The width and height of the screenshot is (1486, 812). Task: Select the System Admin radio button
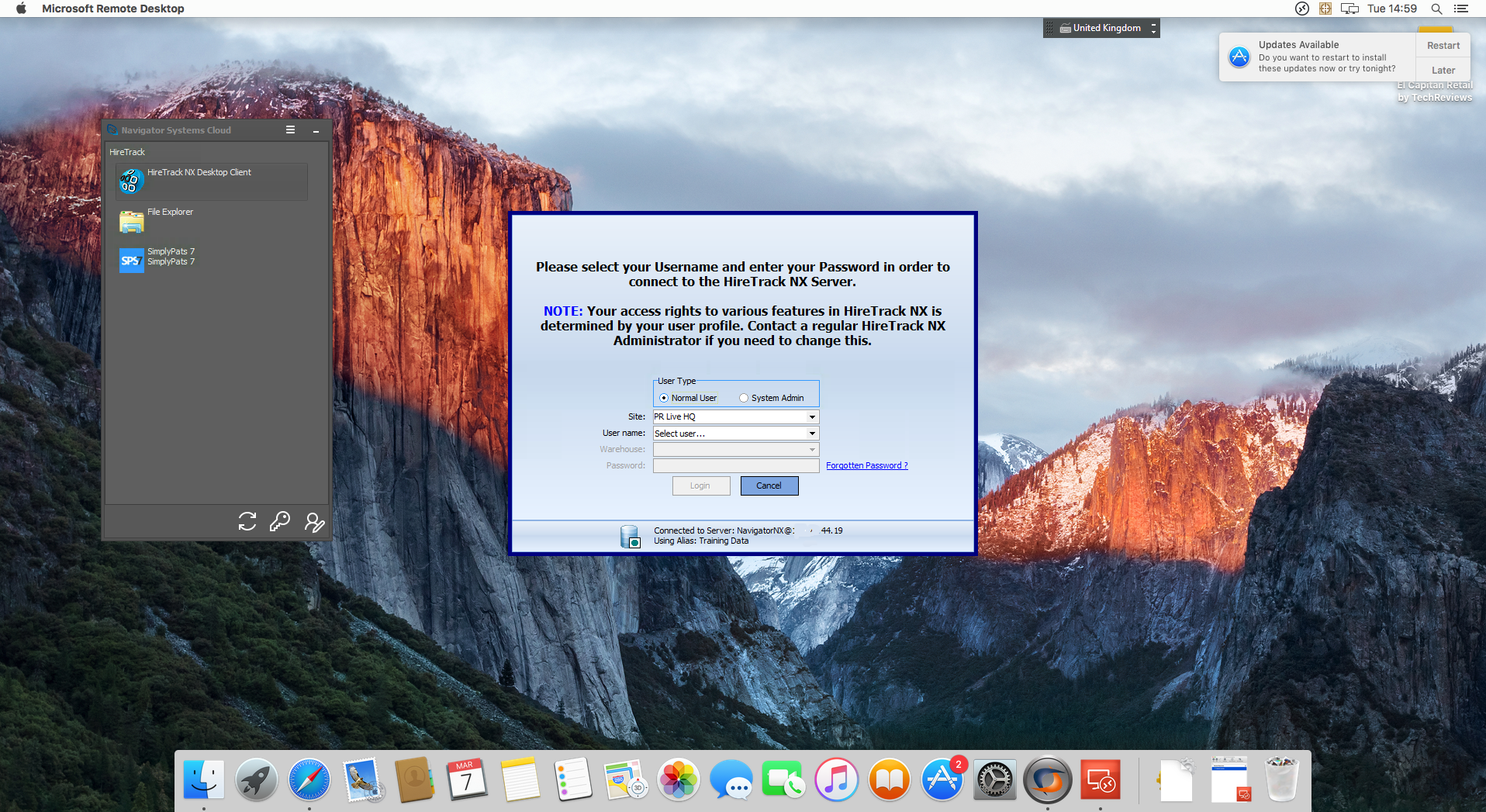pyautogui.click(x=744, y=399)
